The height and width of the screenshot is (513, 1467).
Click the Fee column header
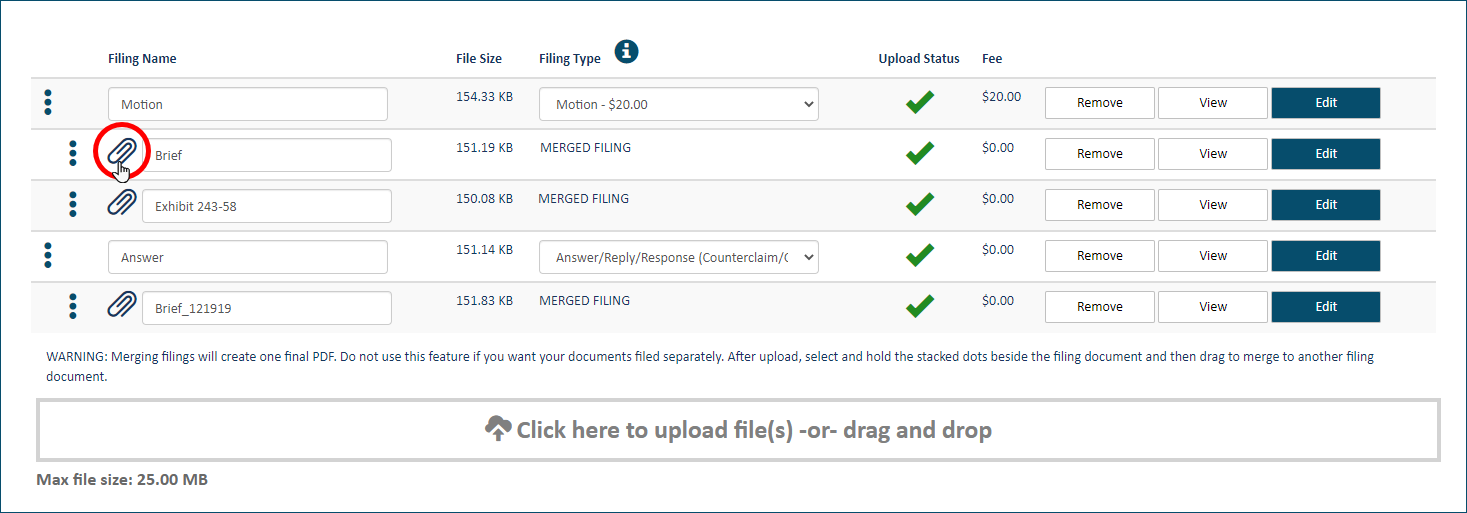coord(992,59)
